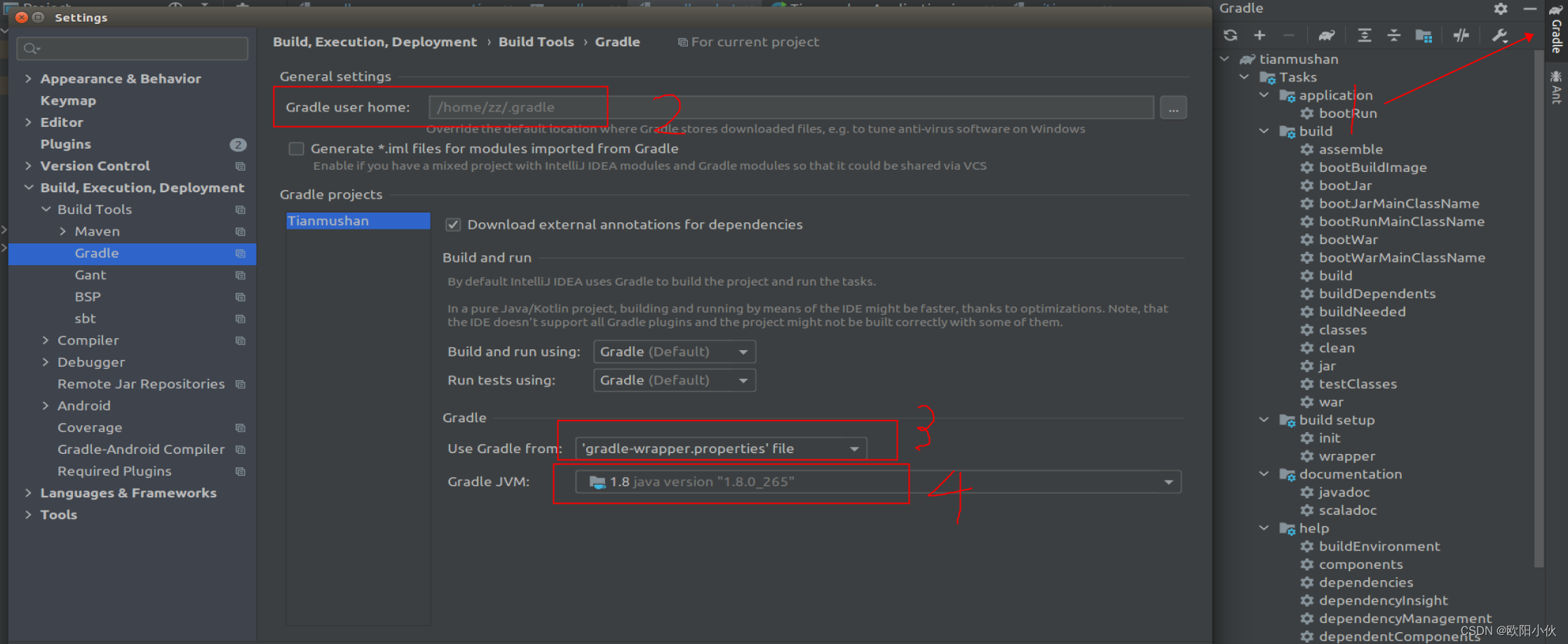1568x644 pixels.
Task: Reload all Gradle projects with refresh icon
Action: 1231,35
